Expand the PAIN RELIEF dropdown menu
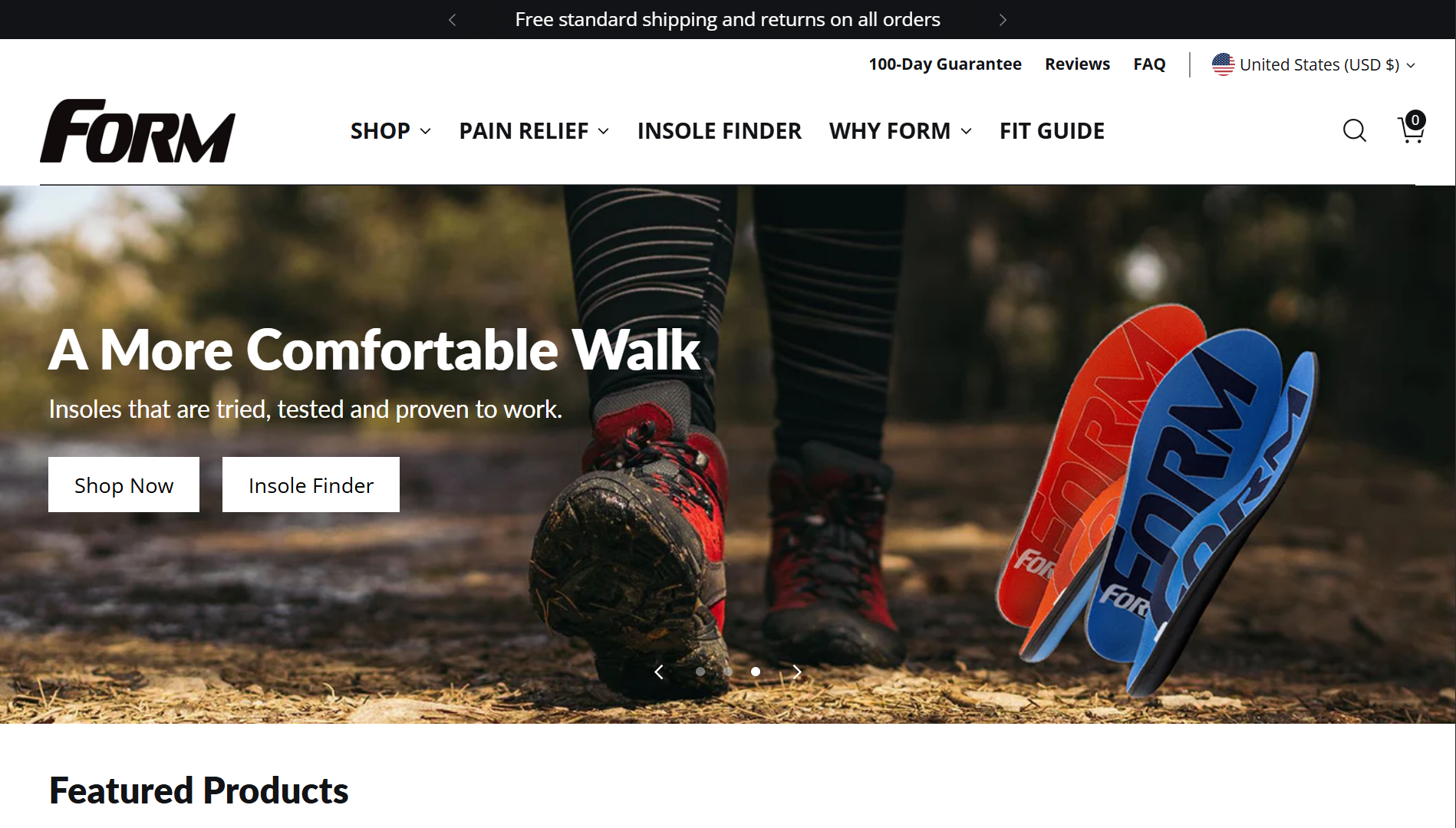This screenshot has width=1456, height=828. point(535,131)
